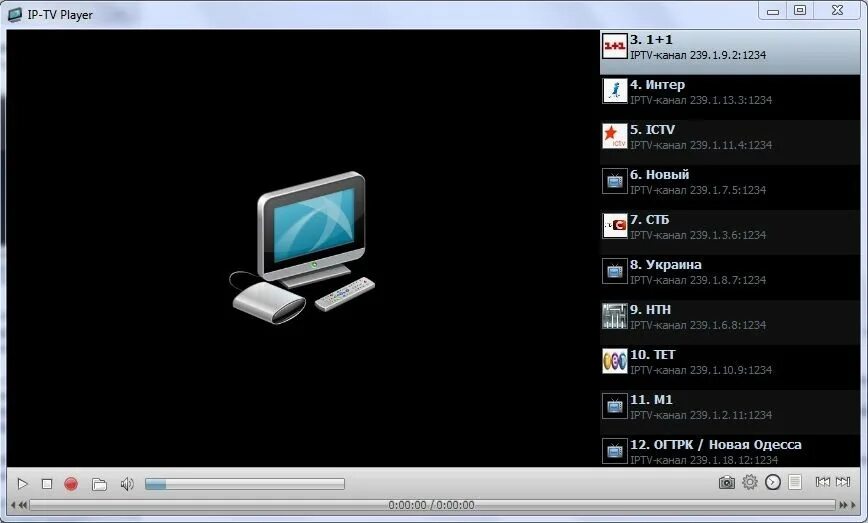Click address text 239.1.11.4:1234
The image size is (868, 523).
coord(731,145)
